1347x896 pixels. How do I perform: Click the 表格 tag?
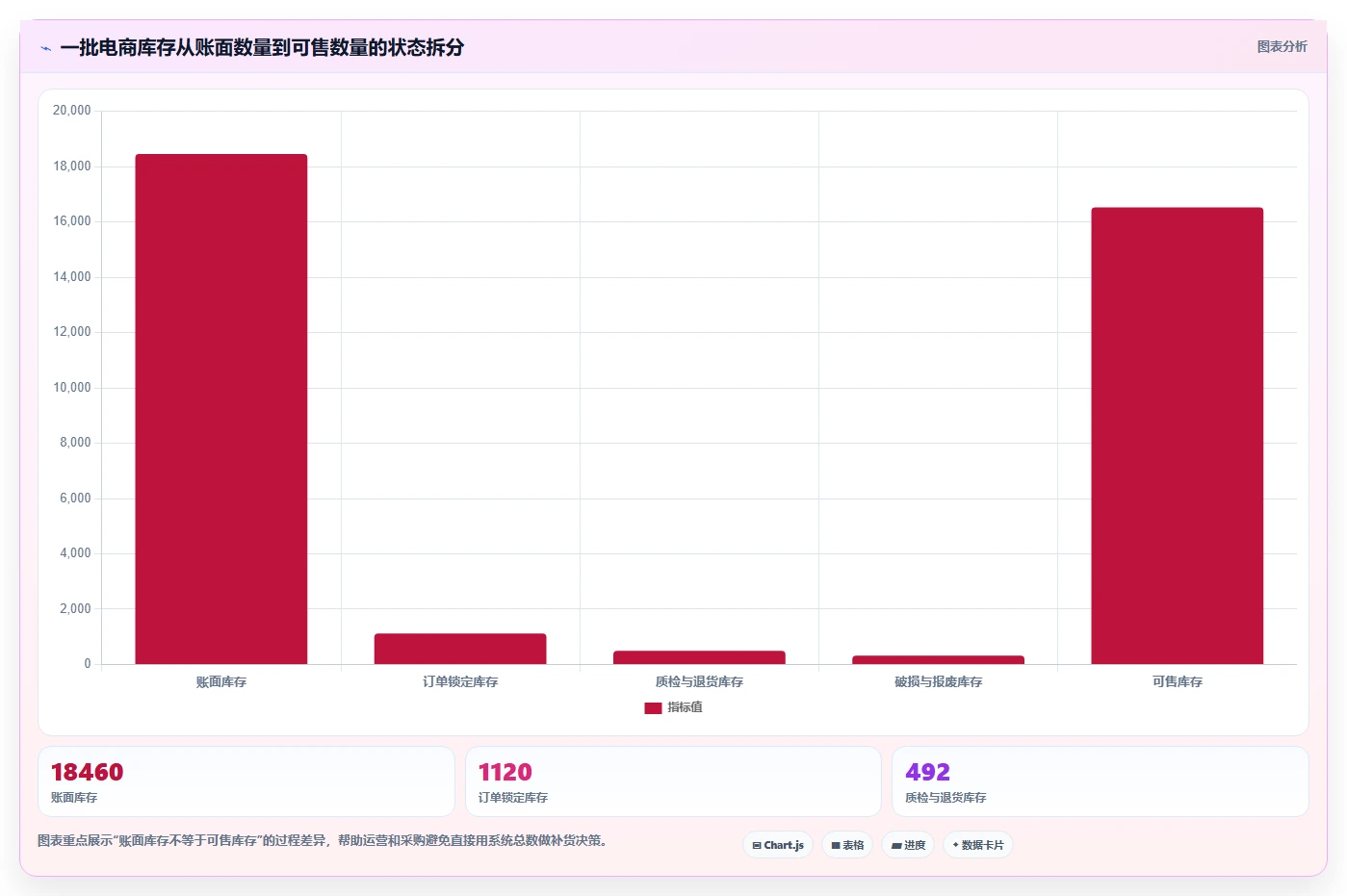coord(847,845)
